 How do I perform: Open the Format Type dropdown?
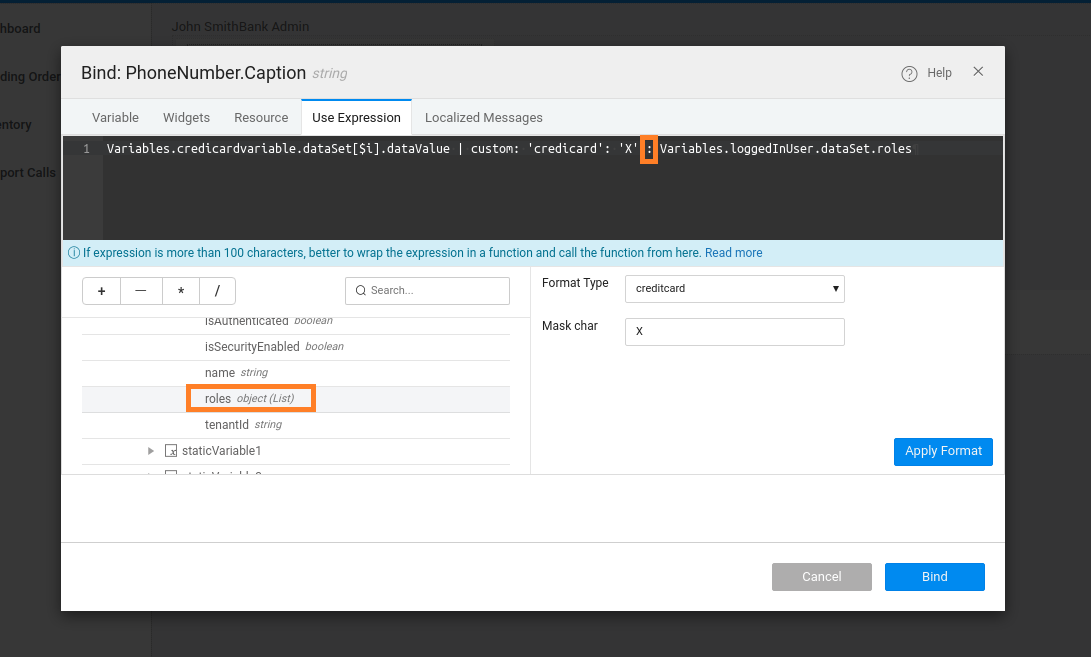tap(734, 288)
